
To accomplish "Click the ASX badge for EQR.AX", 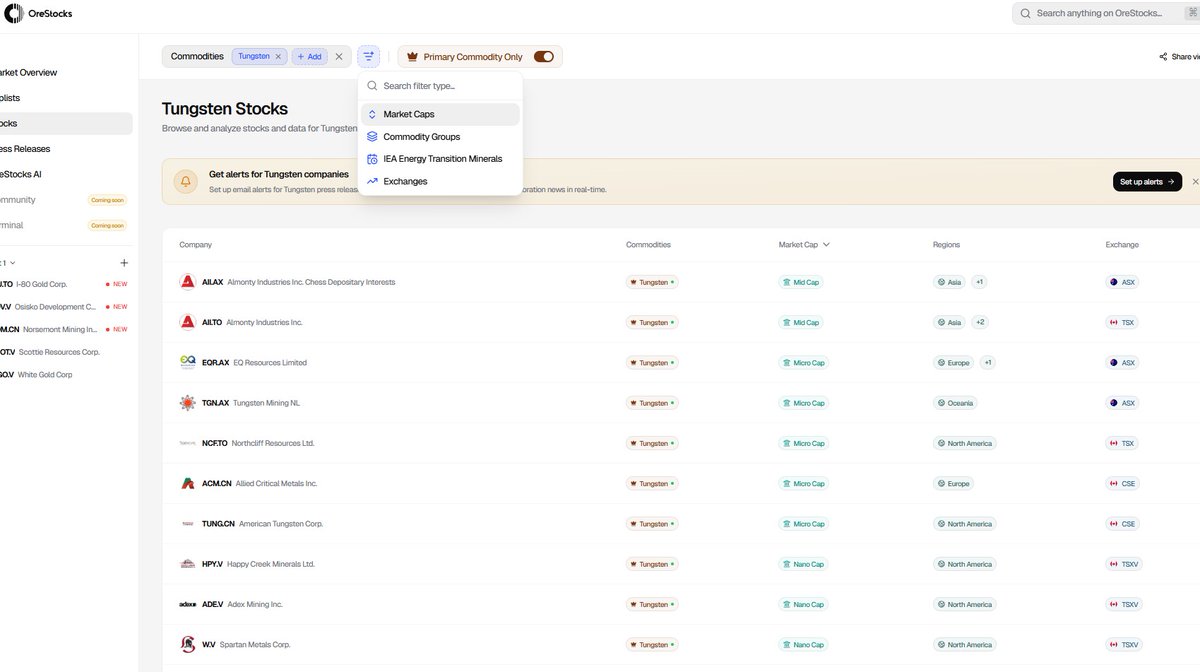I will pos(1122,363).
